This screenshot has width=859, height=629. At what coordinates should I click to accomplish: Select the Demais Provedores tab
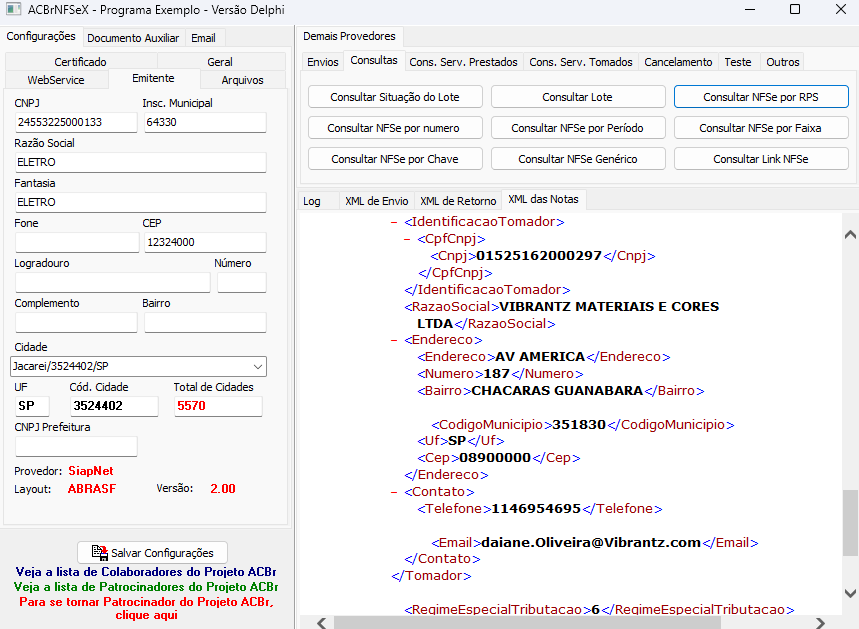(350, 36)
